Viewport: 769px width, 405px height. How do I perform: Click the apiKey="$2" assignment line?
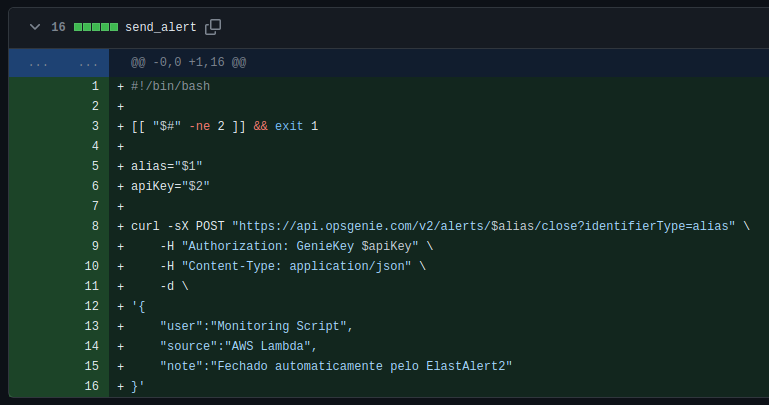click(170, 186)
